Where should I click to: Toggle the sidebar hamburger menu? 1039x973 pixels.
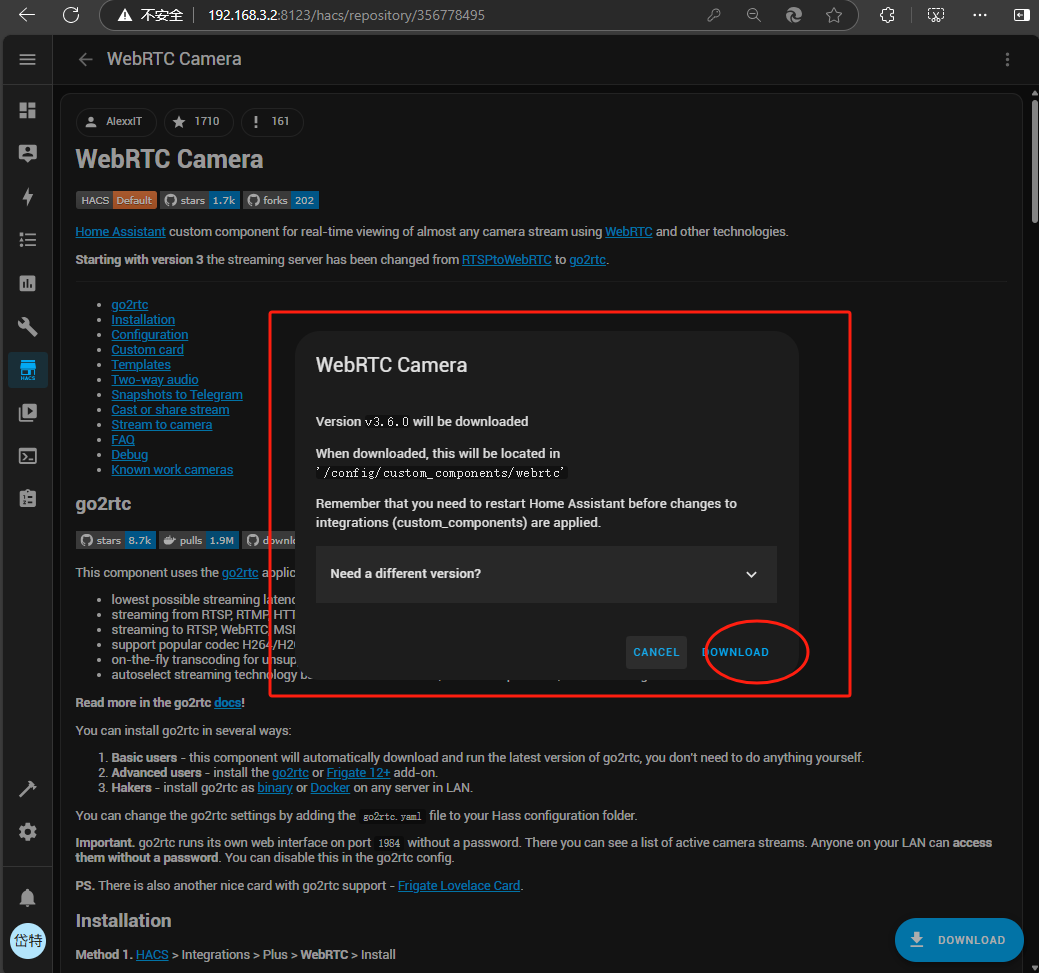(x=28, y=59)
